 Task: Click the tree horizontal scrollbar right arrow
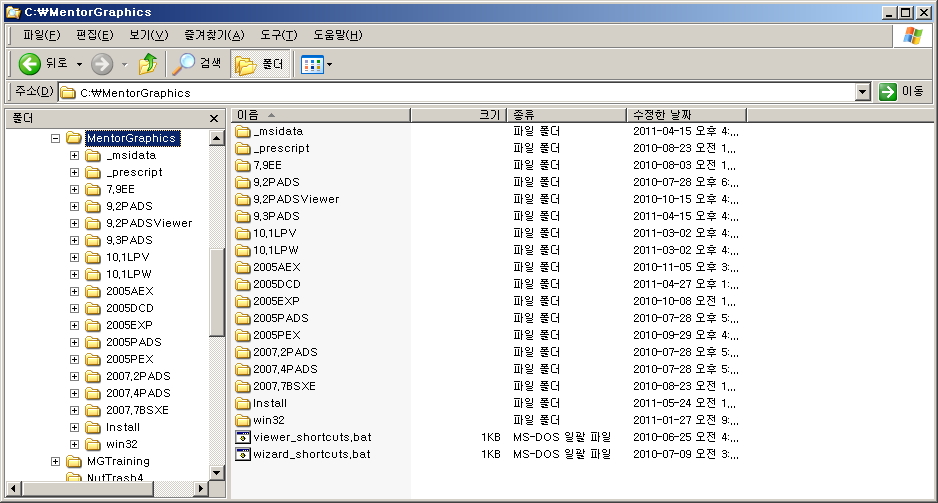pos(201,489)
